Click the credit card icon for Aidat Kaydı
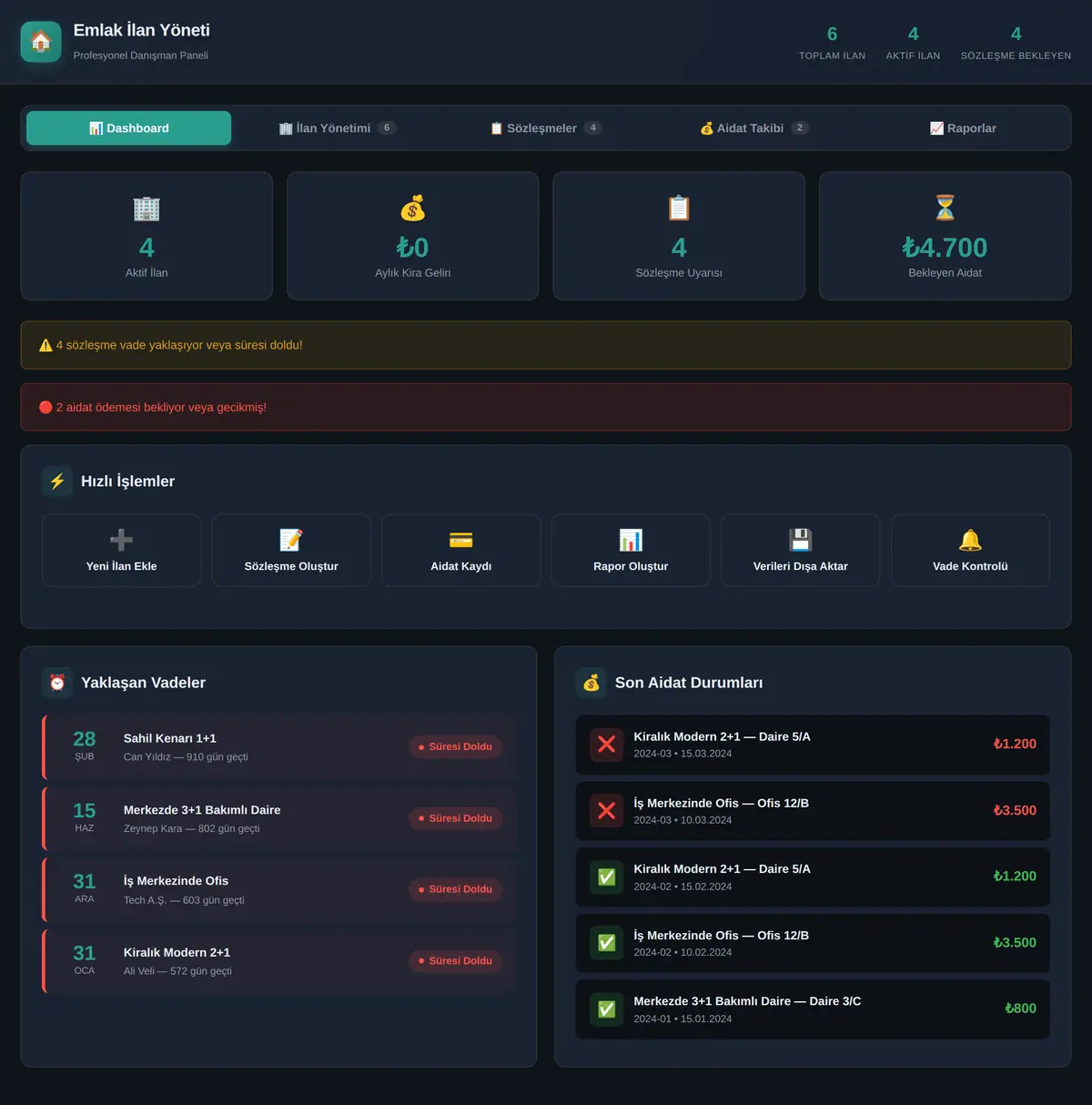1092x1105 pixels. (x=461, y=540)
